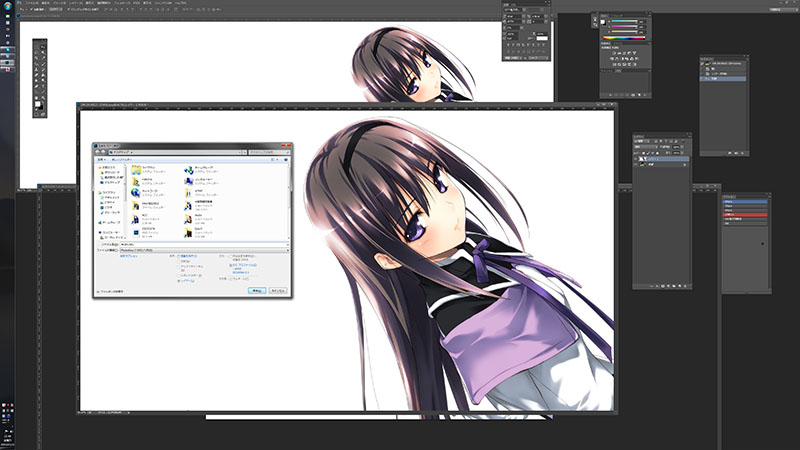Open the Libraries folder icon in file list
800x450 pixels.
[x=136, y=170]
